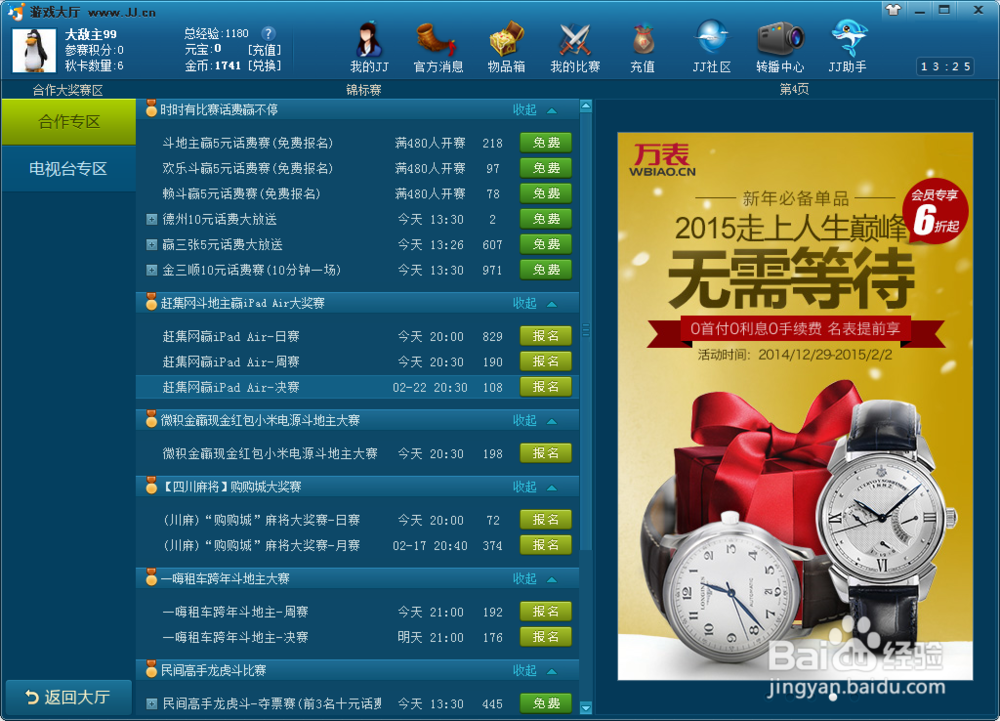The width and height of the screenshot is (1000, 721).
Task: Click 报名 for (川麻)购购城麻将大奖赛-日赛
Action: coord(546,520)
